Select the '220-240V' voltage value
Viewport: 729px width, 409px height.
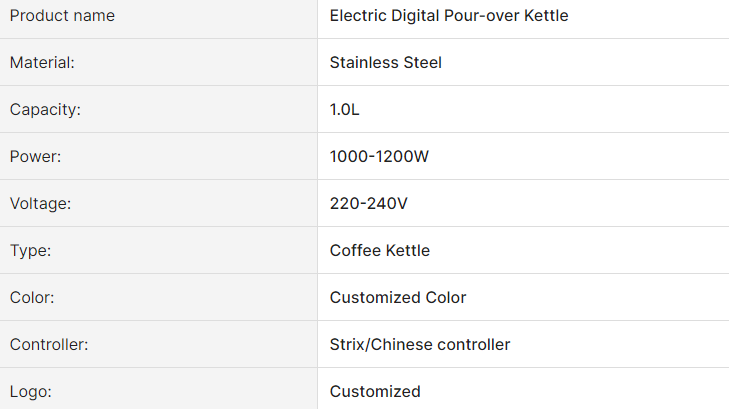pos(368,204)
